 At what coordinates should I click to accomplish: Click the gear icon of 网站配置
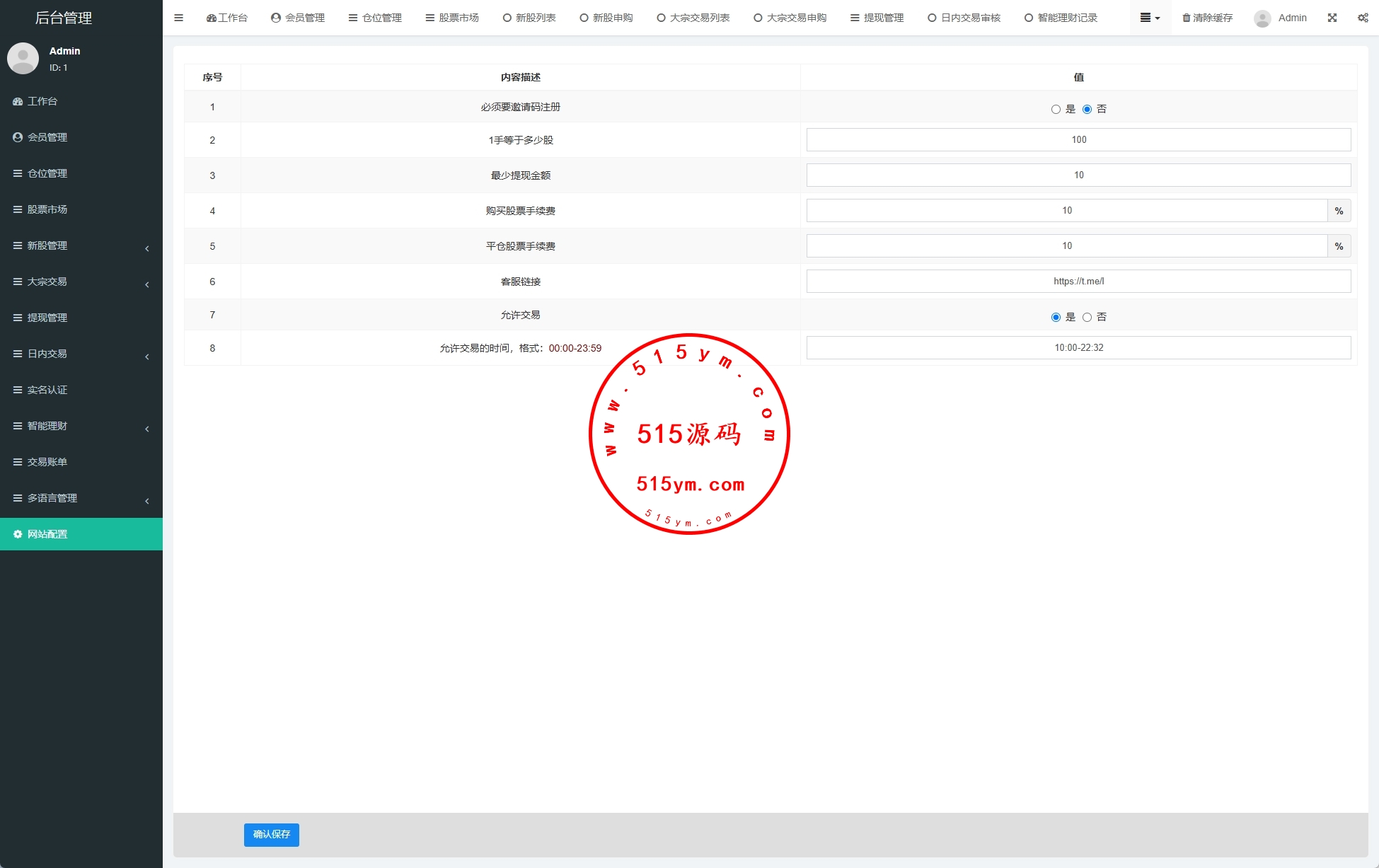[x=18, y=534]
